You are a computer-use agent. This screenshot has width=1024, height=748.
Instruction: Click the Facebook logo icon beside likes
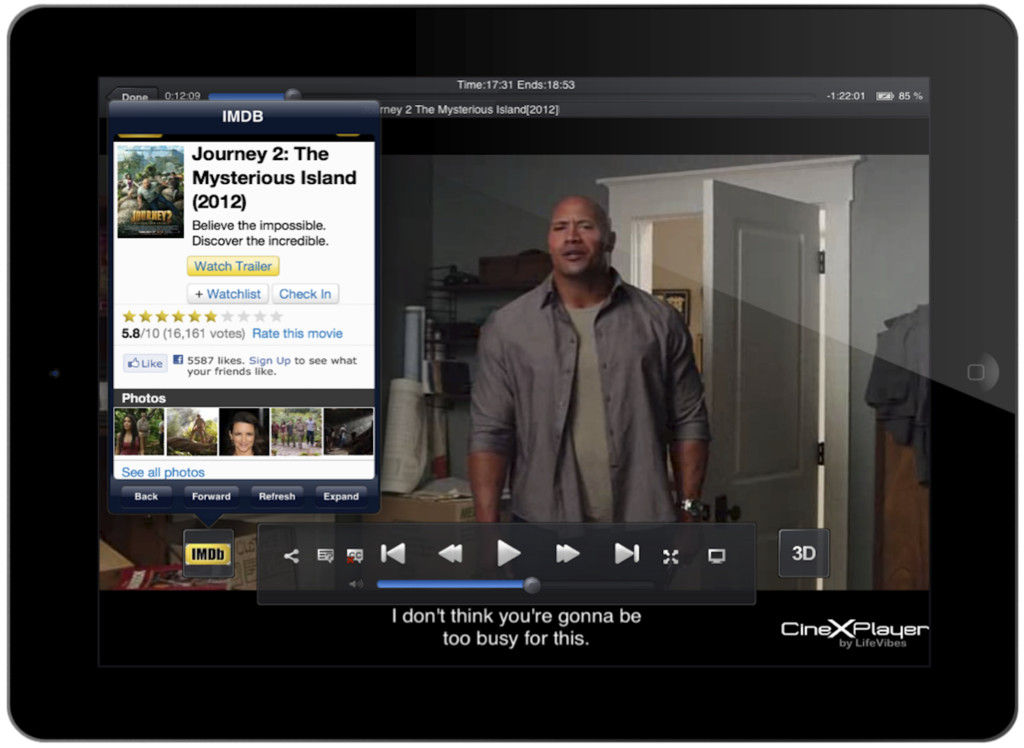point(178,359)
